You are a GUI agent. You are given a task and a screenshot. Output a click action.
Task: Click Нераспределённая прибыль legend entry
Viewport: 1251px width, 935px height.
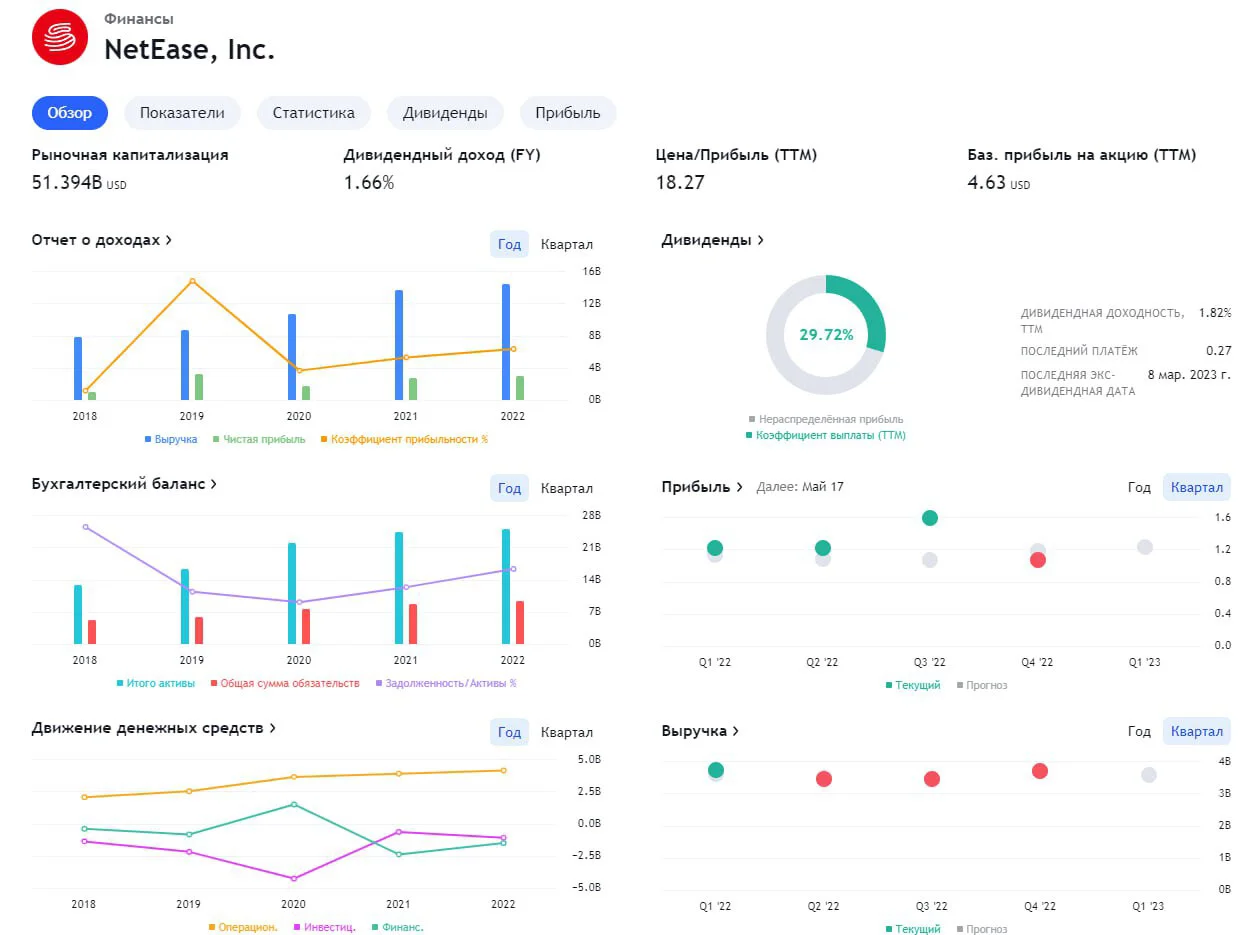coord(826,419)
